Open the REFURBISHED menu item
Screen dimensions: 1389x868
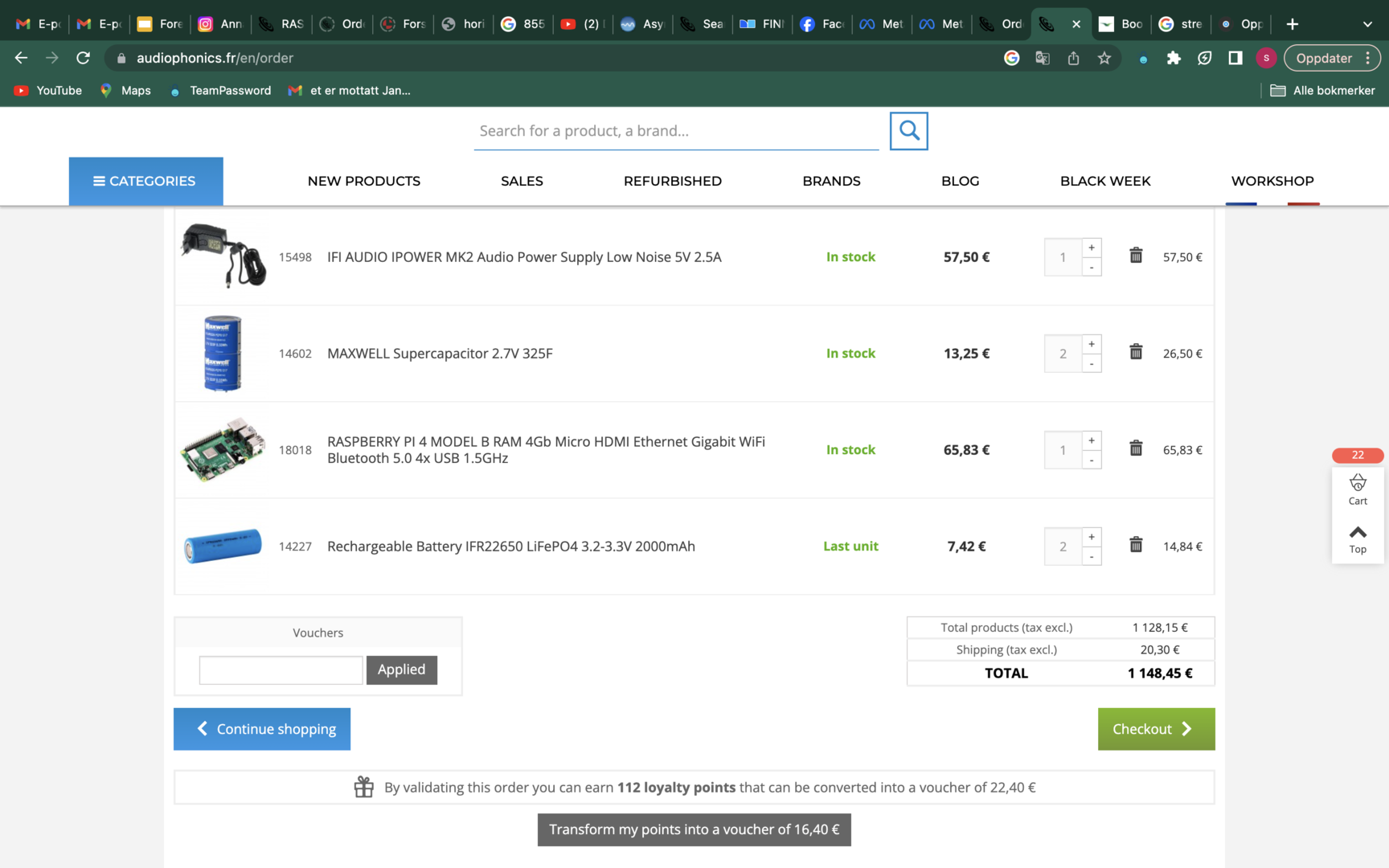click(x=672, y=181)
